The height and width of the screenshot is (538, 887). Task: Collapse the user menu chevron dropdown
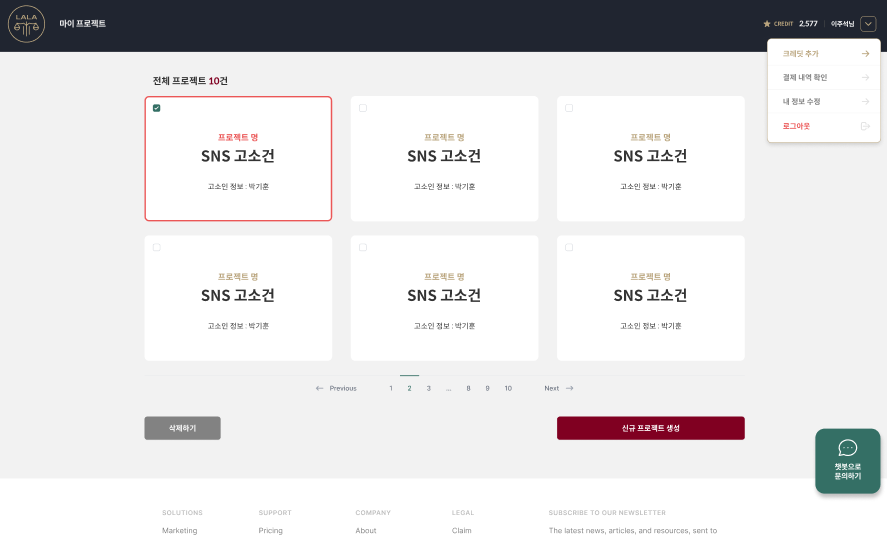867,24
